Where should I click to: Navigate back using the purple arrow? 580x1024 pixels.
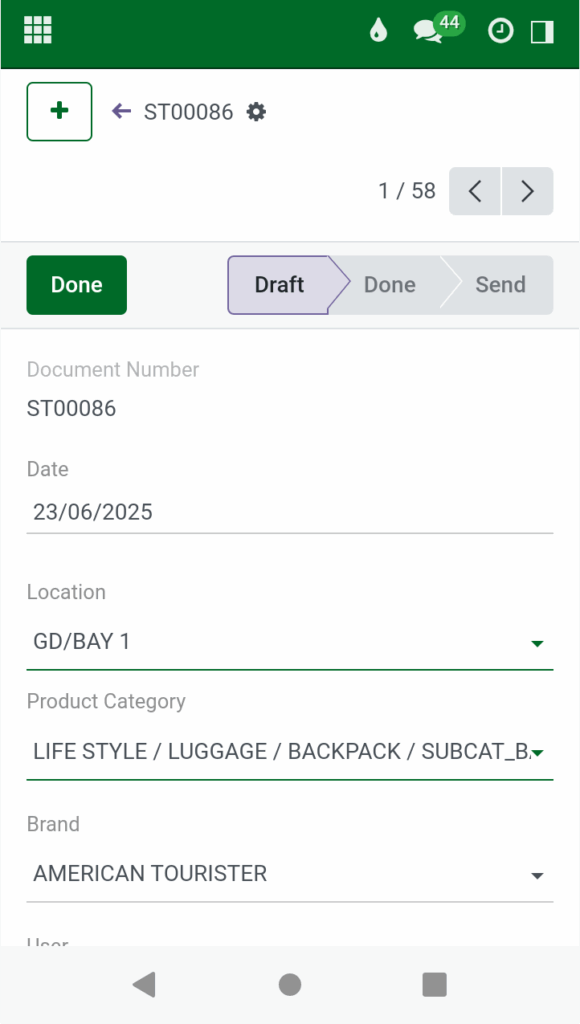pyautogui.click(x=121, y=112)
